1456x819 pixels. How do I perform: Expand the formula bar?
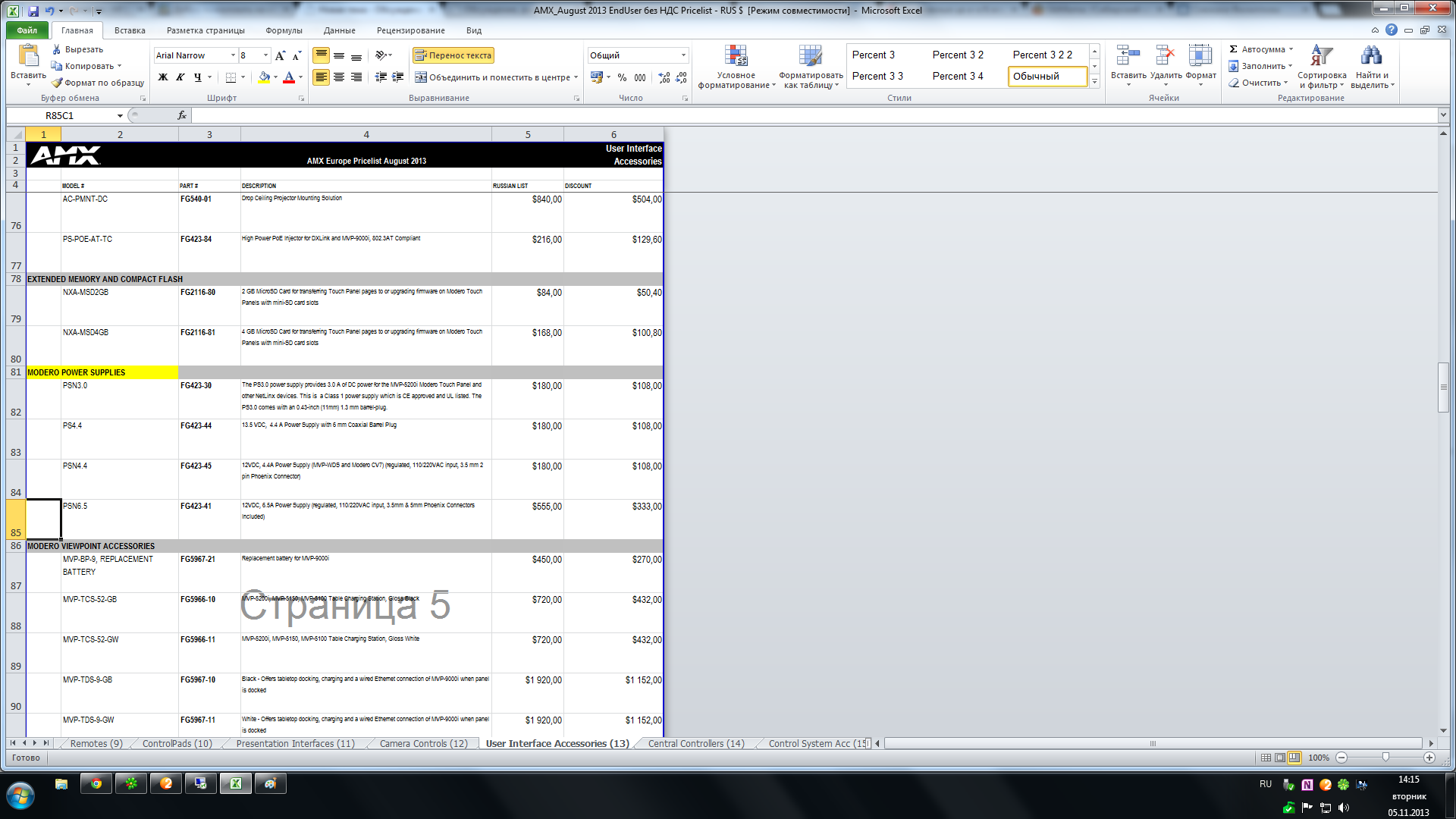1442,115
